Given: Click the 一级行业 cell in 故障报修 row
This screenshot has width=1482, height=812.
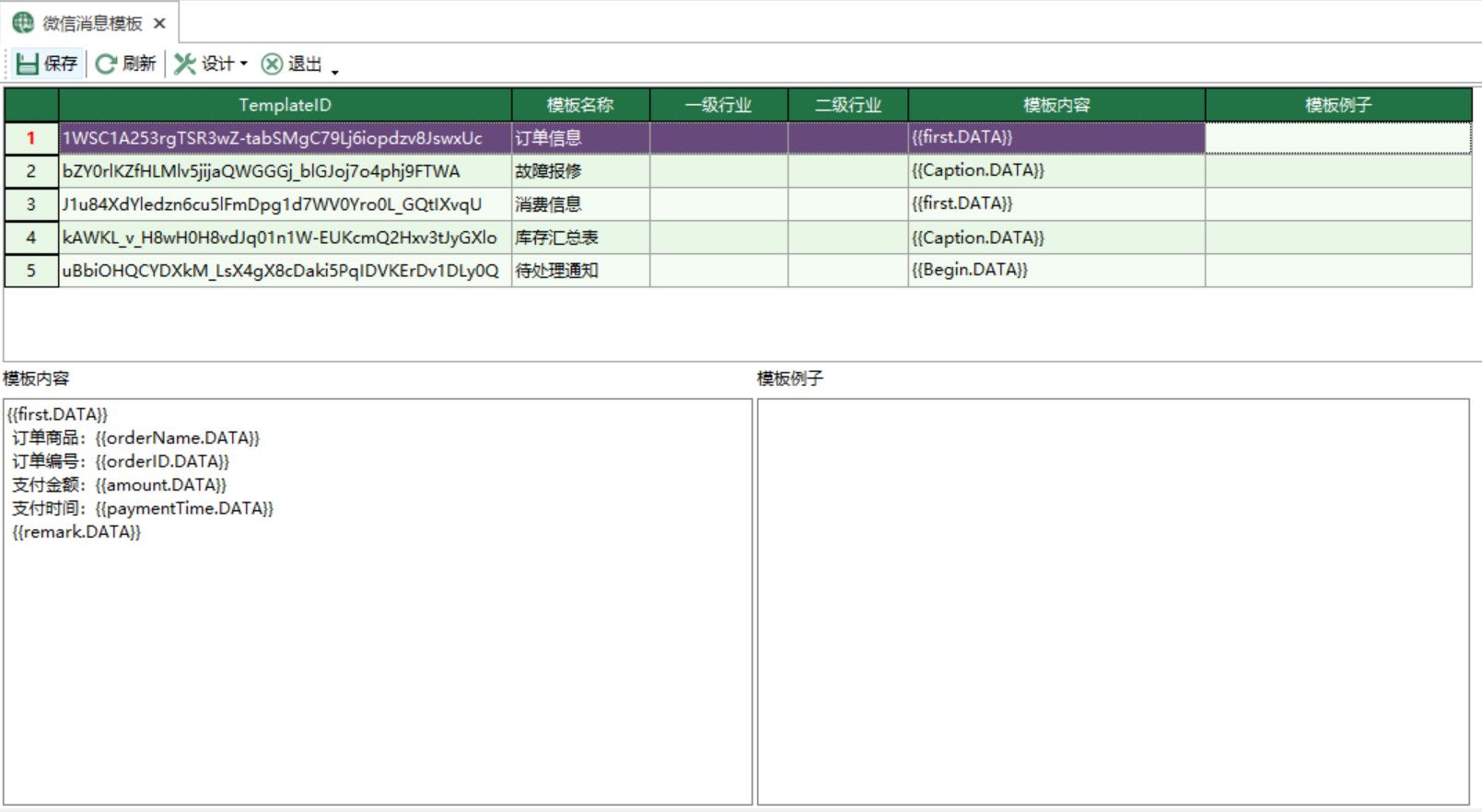Looking at the screenshot, I should (x=718, y=171).
